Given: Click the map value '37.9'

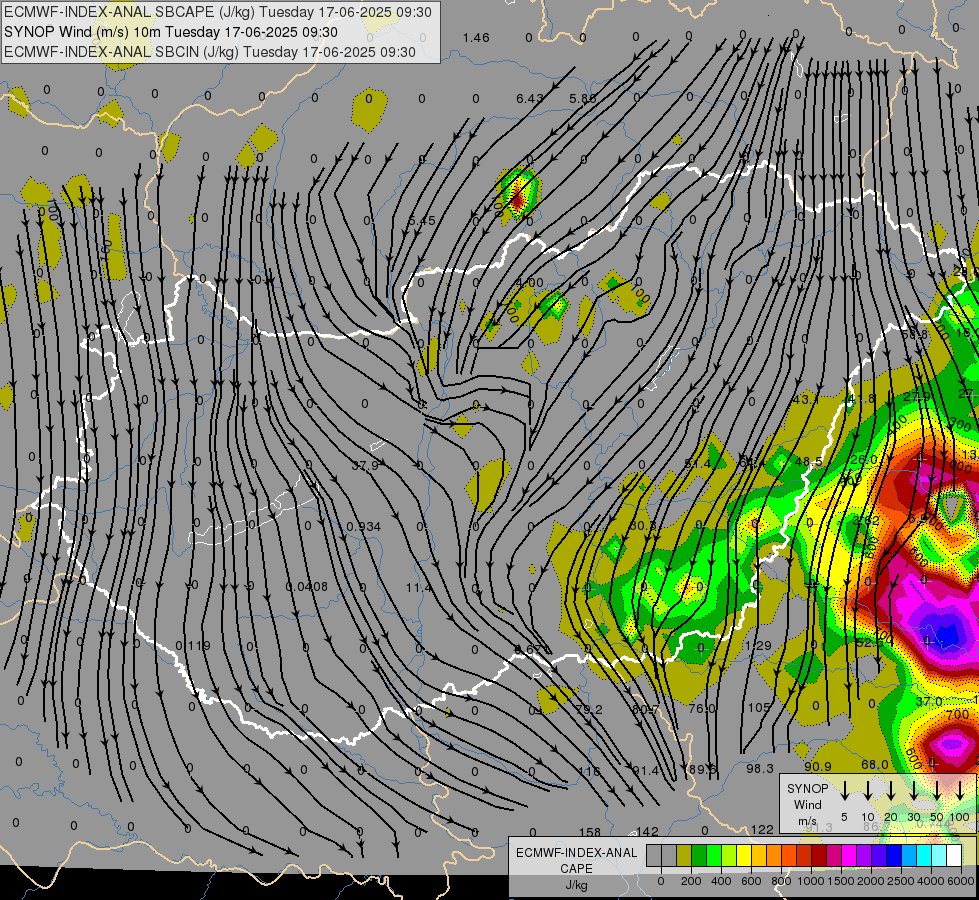Looking at the screenshot, I should click(x=365, y=465).
